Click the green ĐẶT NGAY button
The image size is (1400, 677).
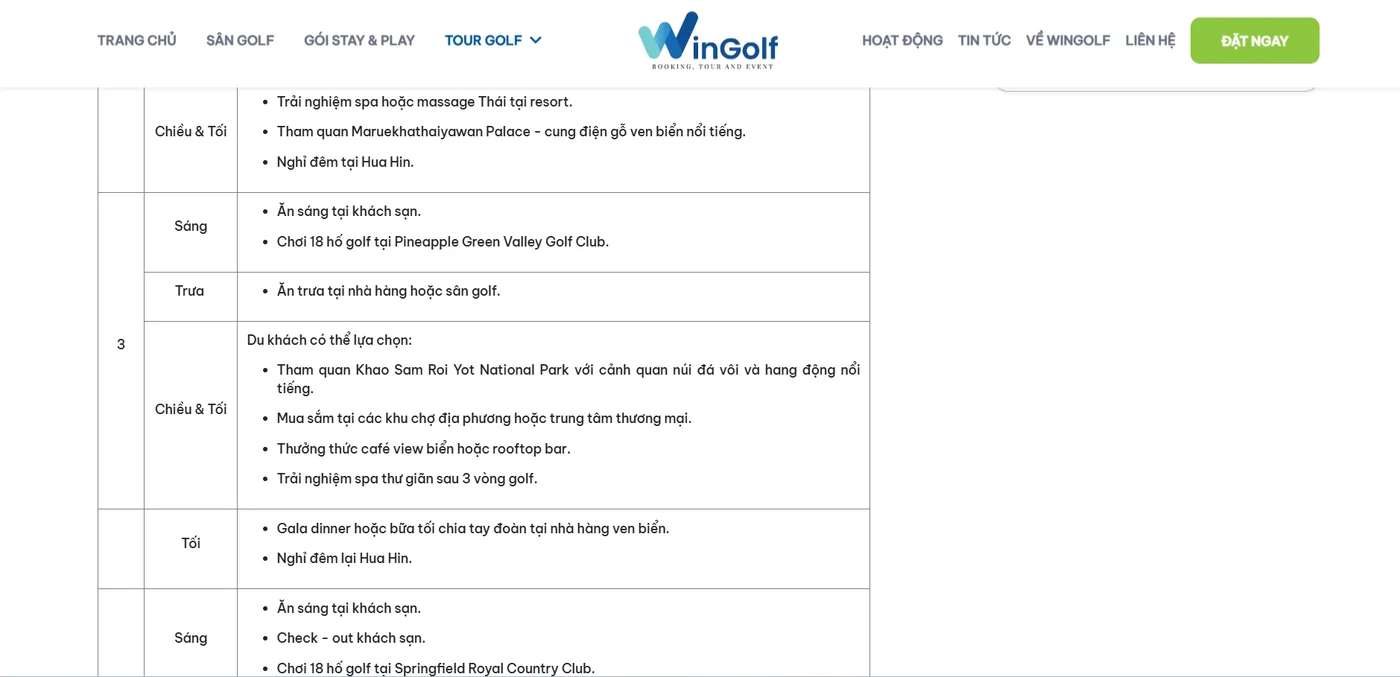click(1255, 41)
